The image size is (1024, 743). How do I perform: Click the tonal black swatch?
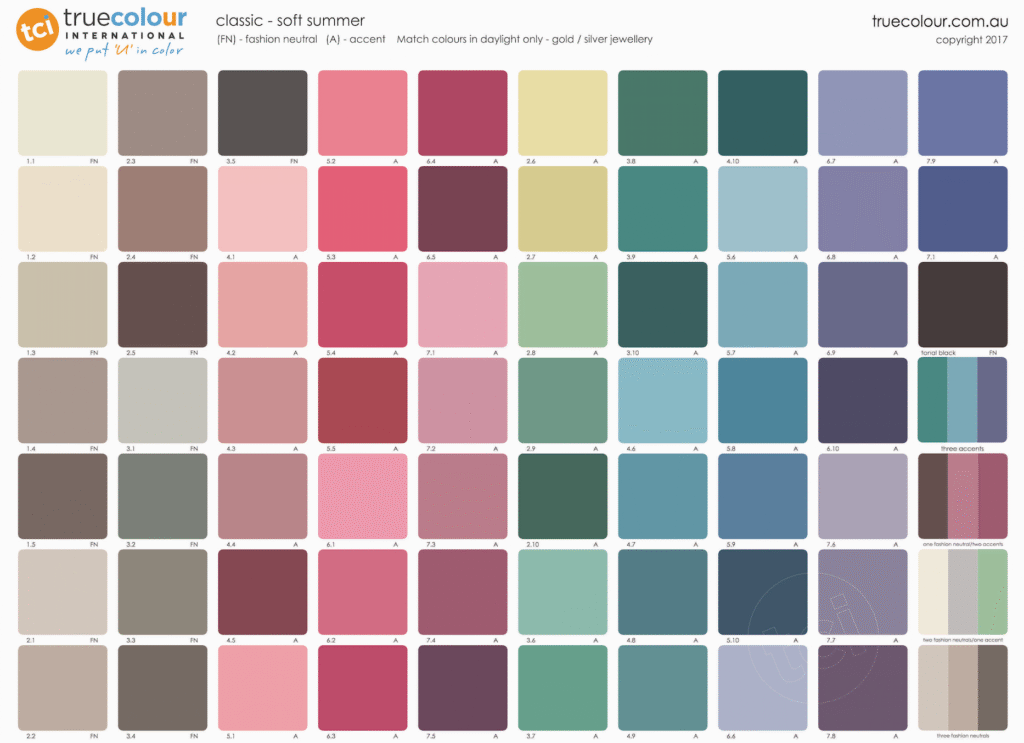coord(962,304)
